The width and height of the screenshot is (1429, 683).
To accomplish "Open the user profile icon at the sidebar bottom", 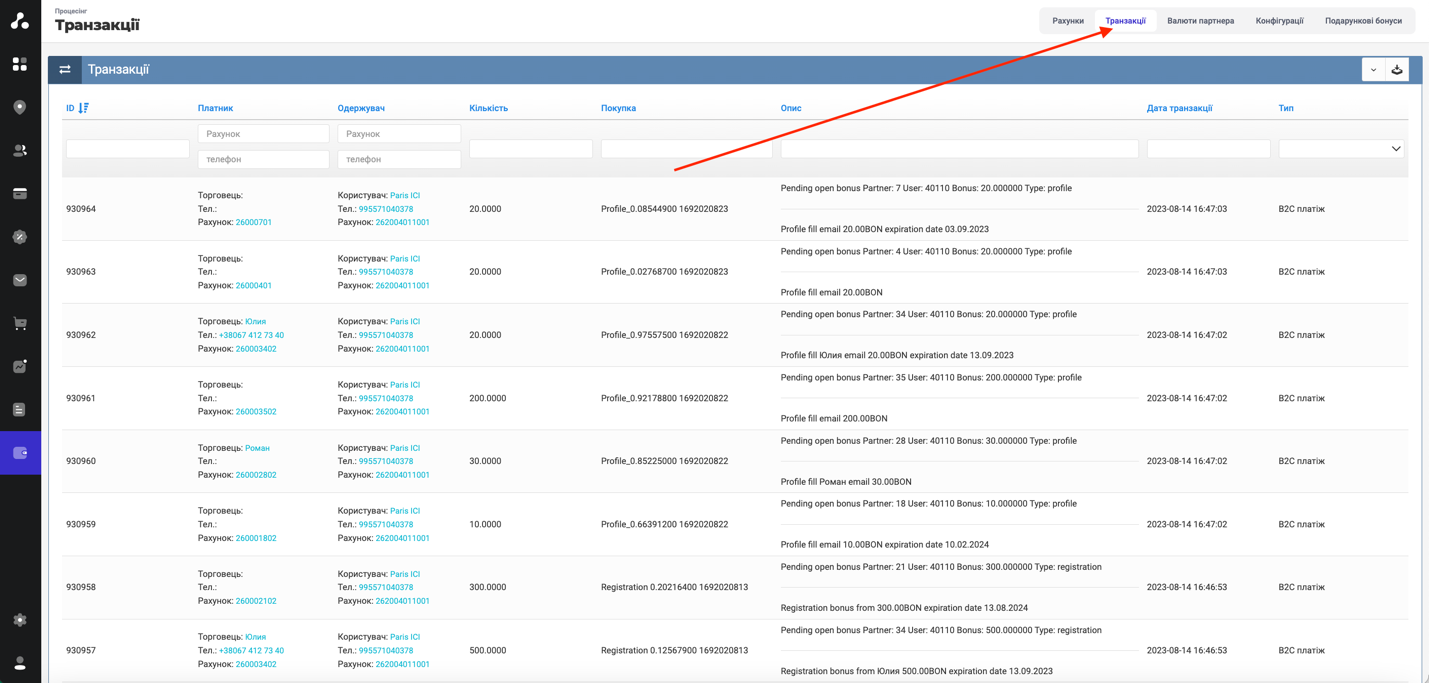I will click(20, 663).
